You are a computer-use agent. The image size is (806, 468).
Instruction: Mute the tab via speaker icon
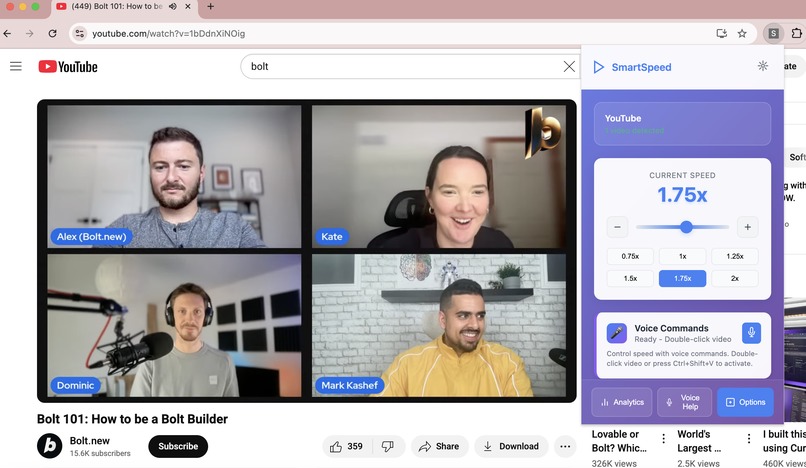click(173, 6)
